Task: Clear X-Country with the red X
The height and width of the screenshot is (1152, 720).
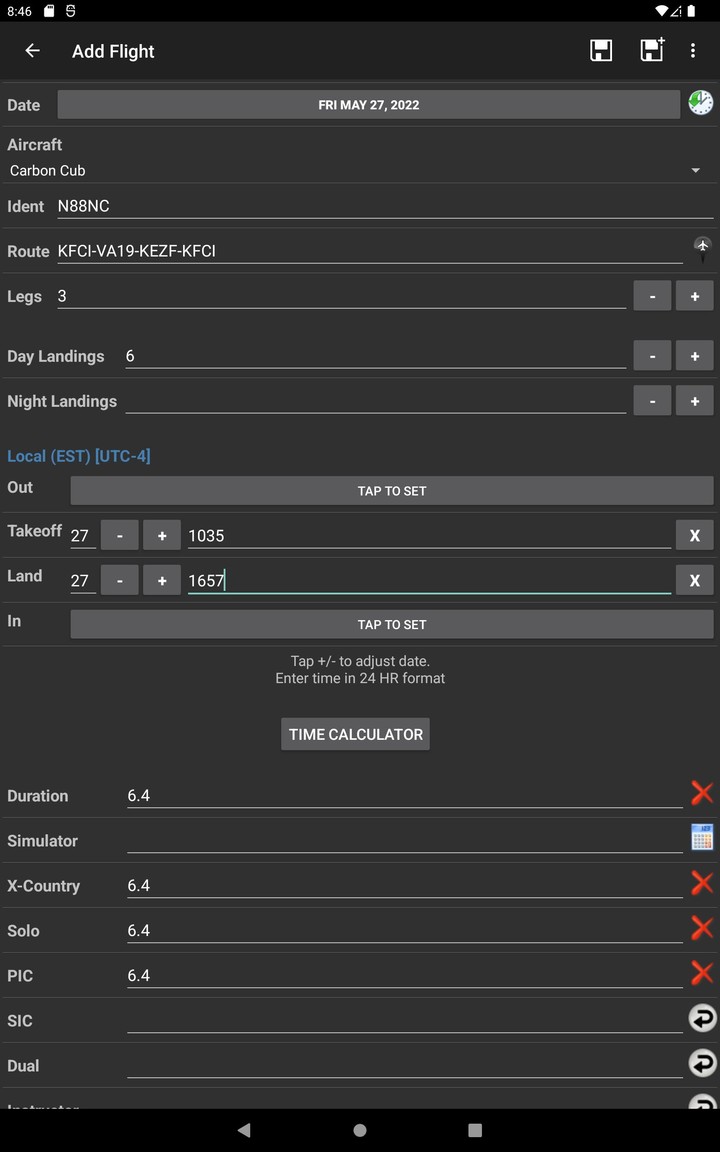Action: pos(702,883)
